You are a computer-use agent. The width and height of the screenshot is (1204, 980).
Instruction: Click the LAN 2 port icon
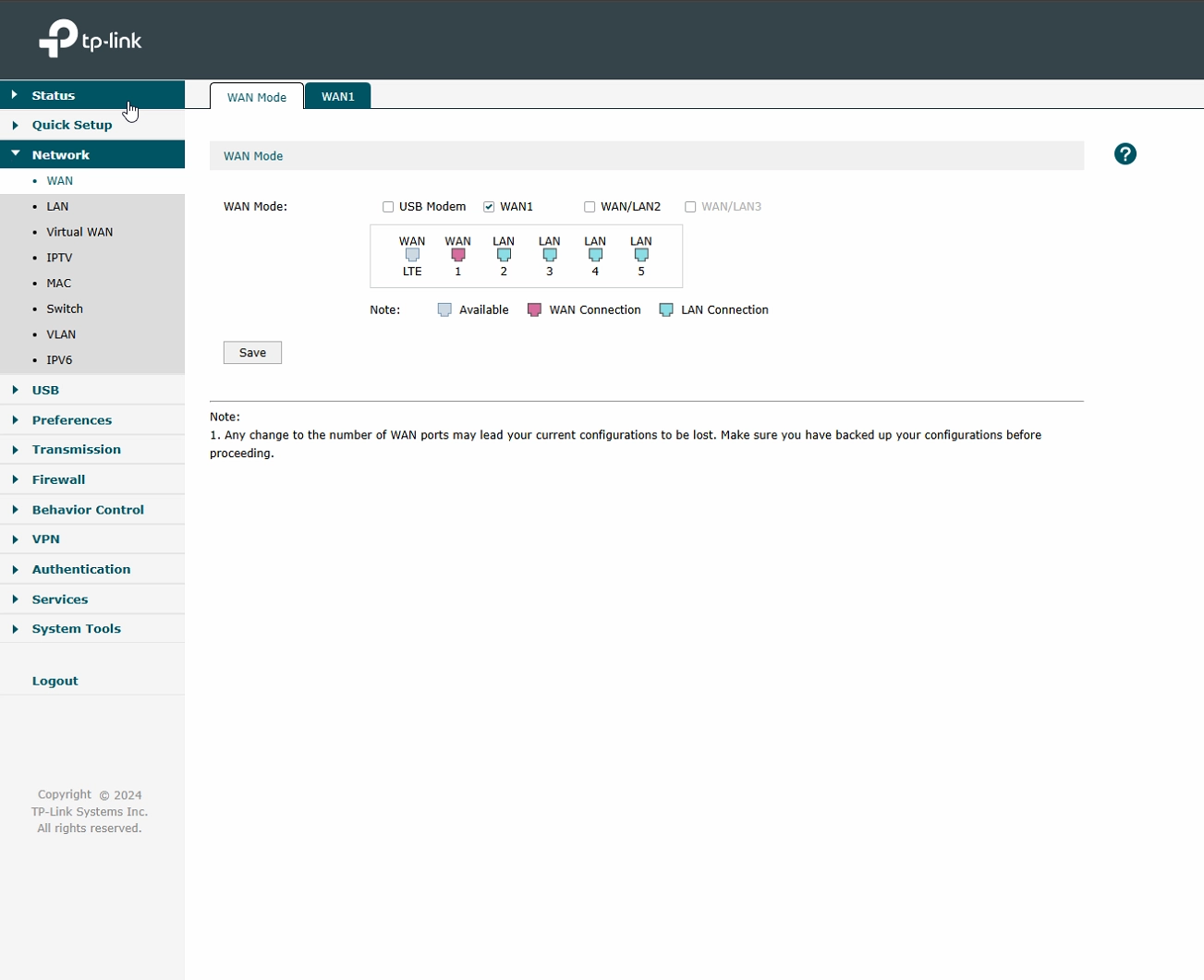tap(504, 255)
